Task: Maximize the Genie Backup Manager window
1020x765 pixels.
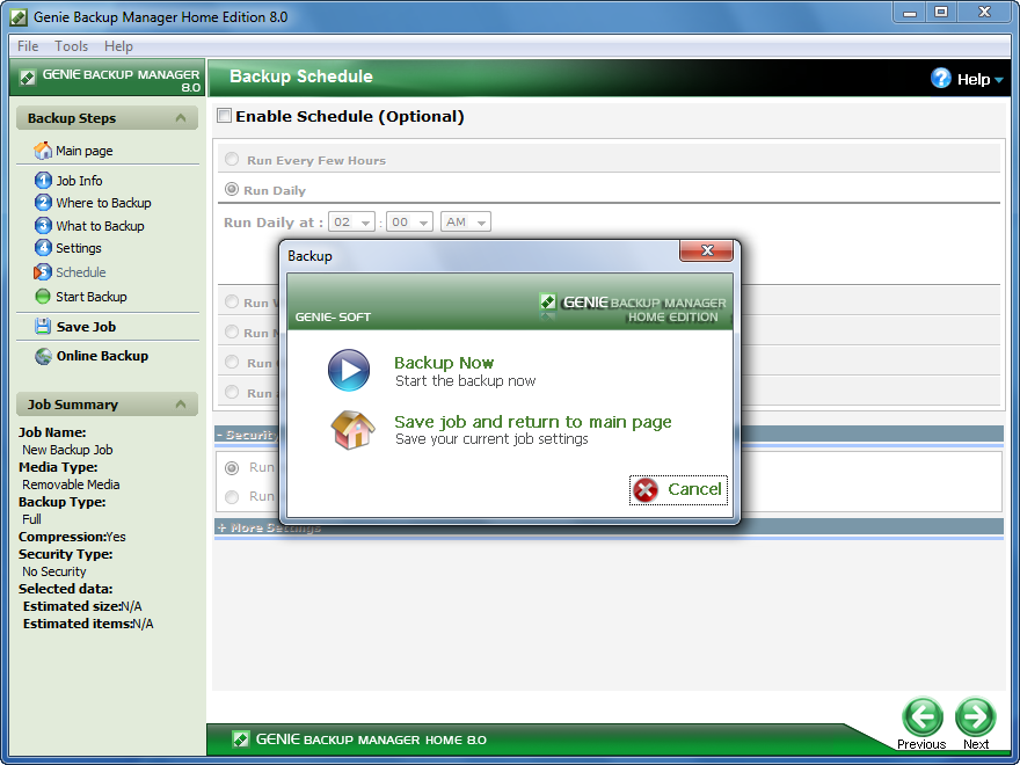Action: pyautogui.click(x=941, y=12)
